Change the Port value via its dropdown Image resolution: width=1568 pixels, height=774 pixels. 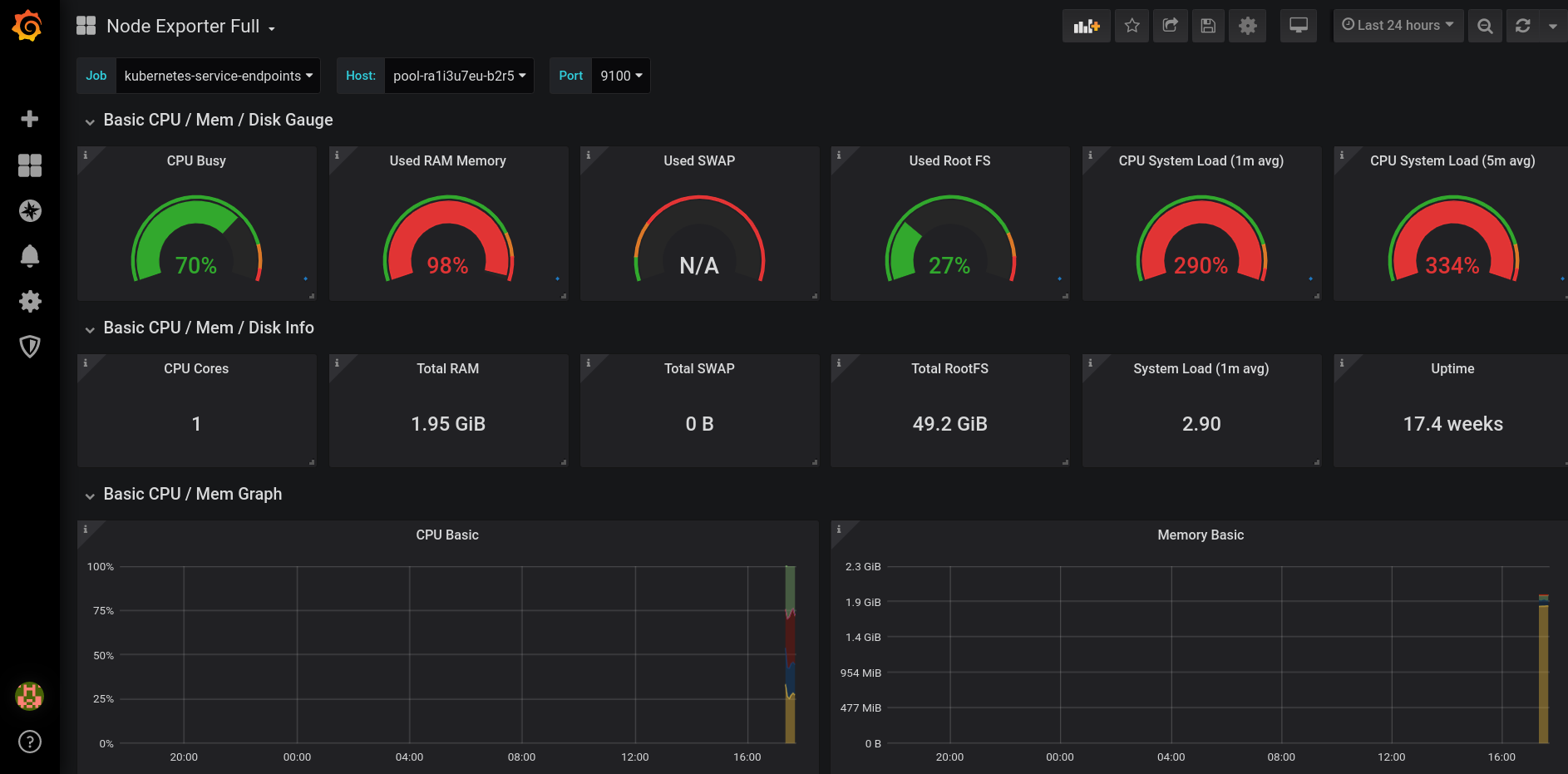click(x=620, y=76)
